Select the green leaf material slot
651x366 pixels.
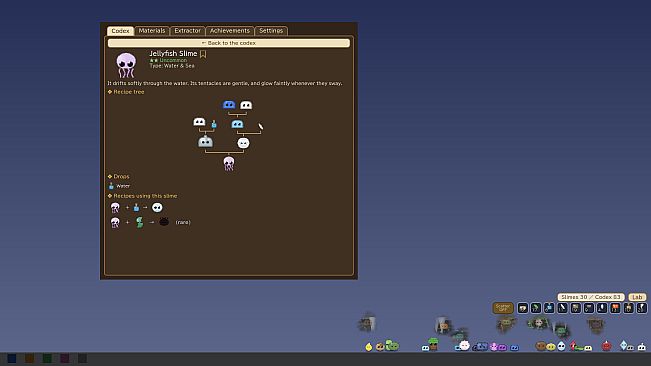pyautogui.click(x=536, y=308)
